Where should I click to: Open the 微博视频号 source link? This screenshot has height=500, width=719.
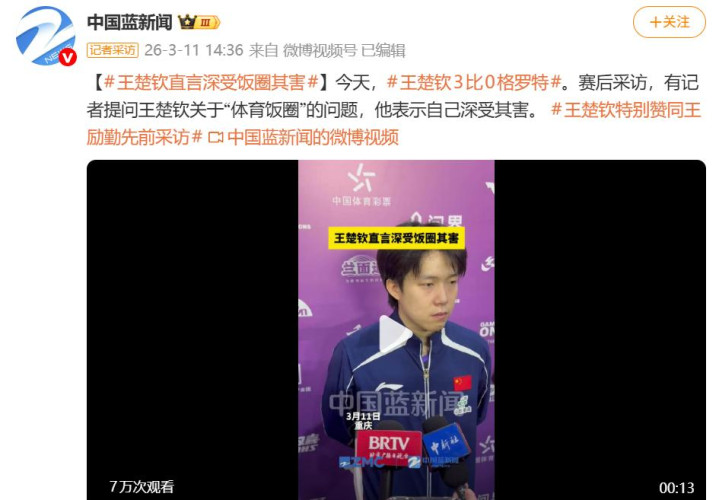320,50
